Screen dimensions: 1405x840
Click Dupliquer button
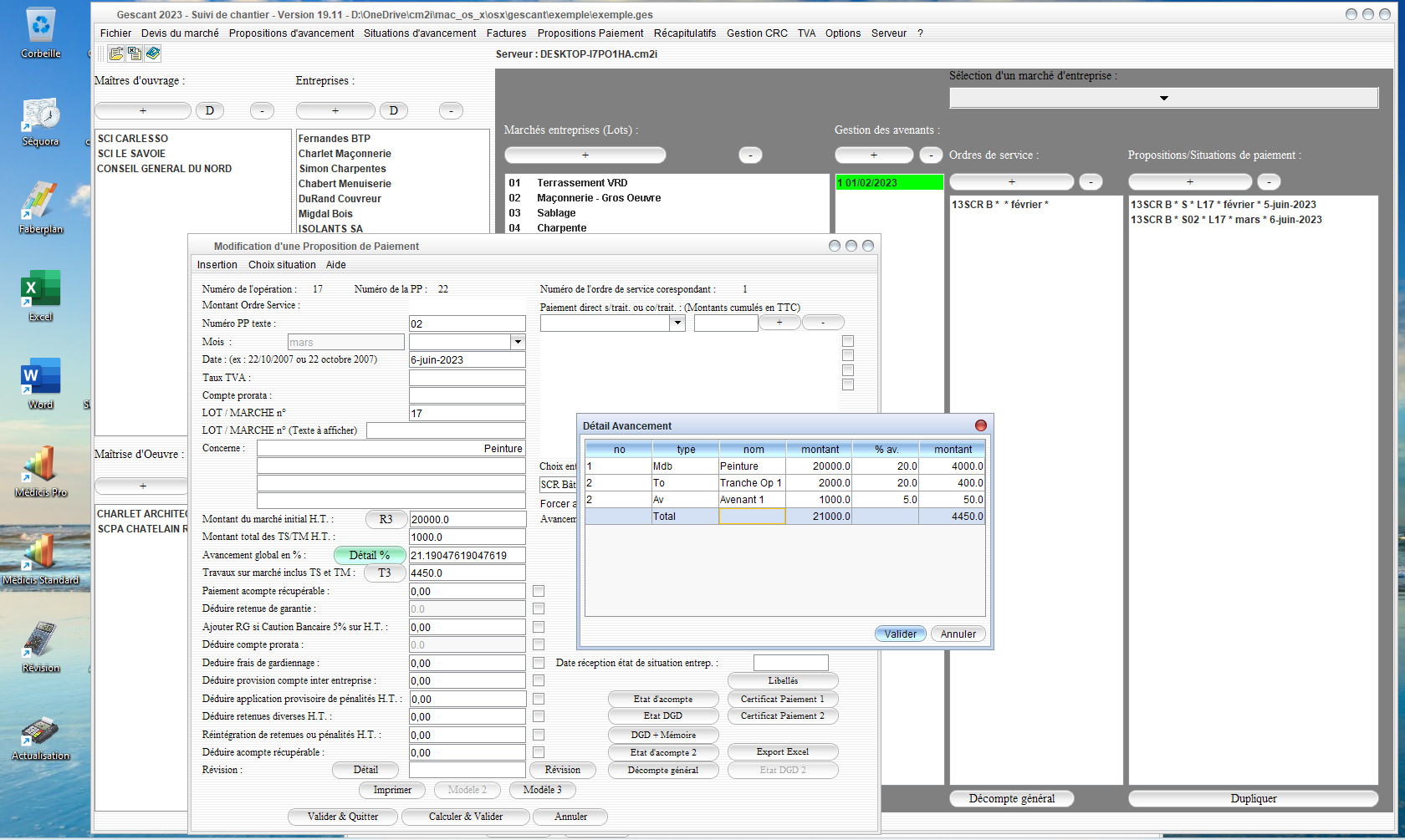(1254, 798)
